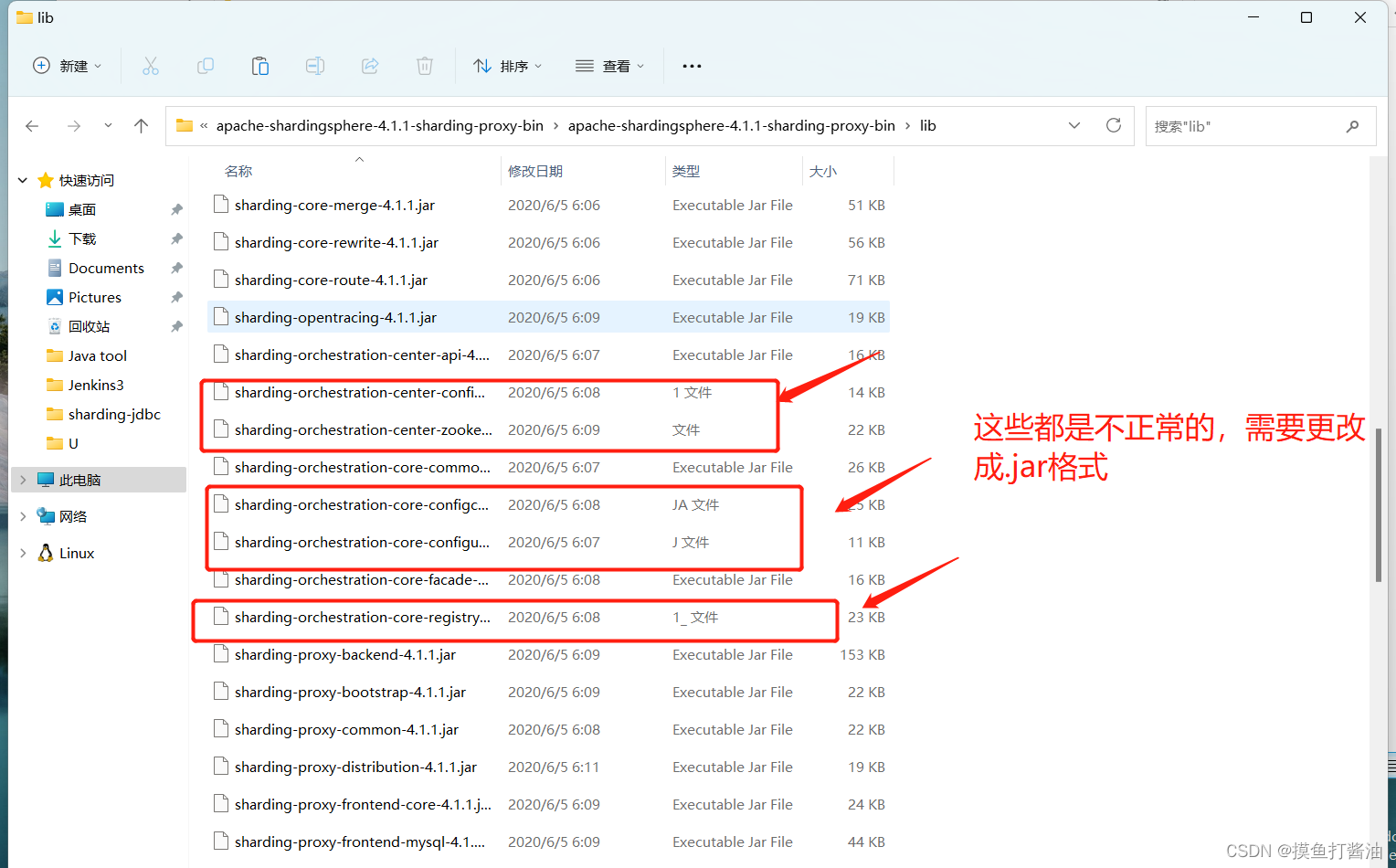Open Pictures in sidebar

[95, 297]
